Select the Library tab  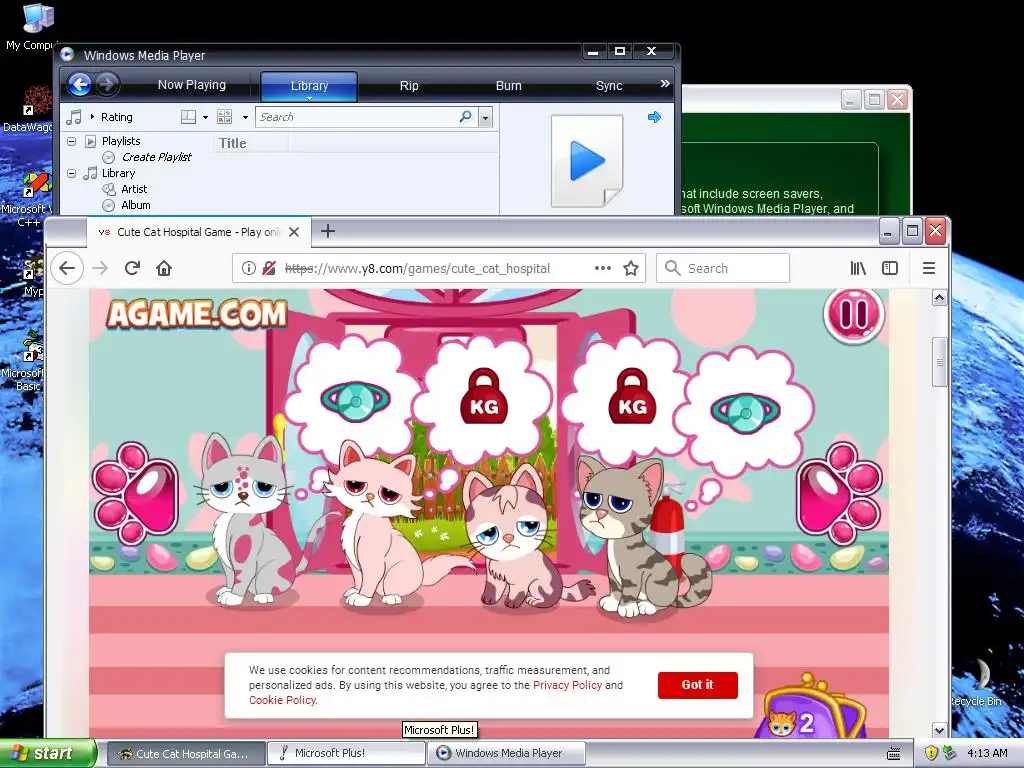pos(309,86)
